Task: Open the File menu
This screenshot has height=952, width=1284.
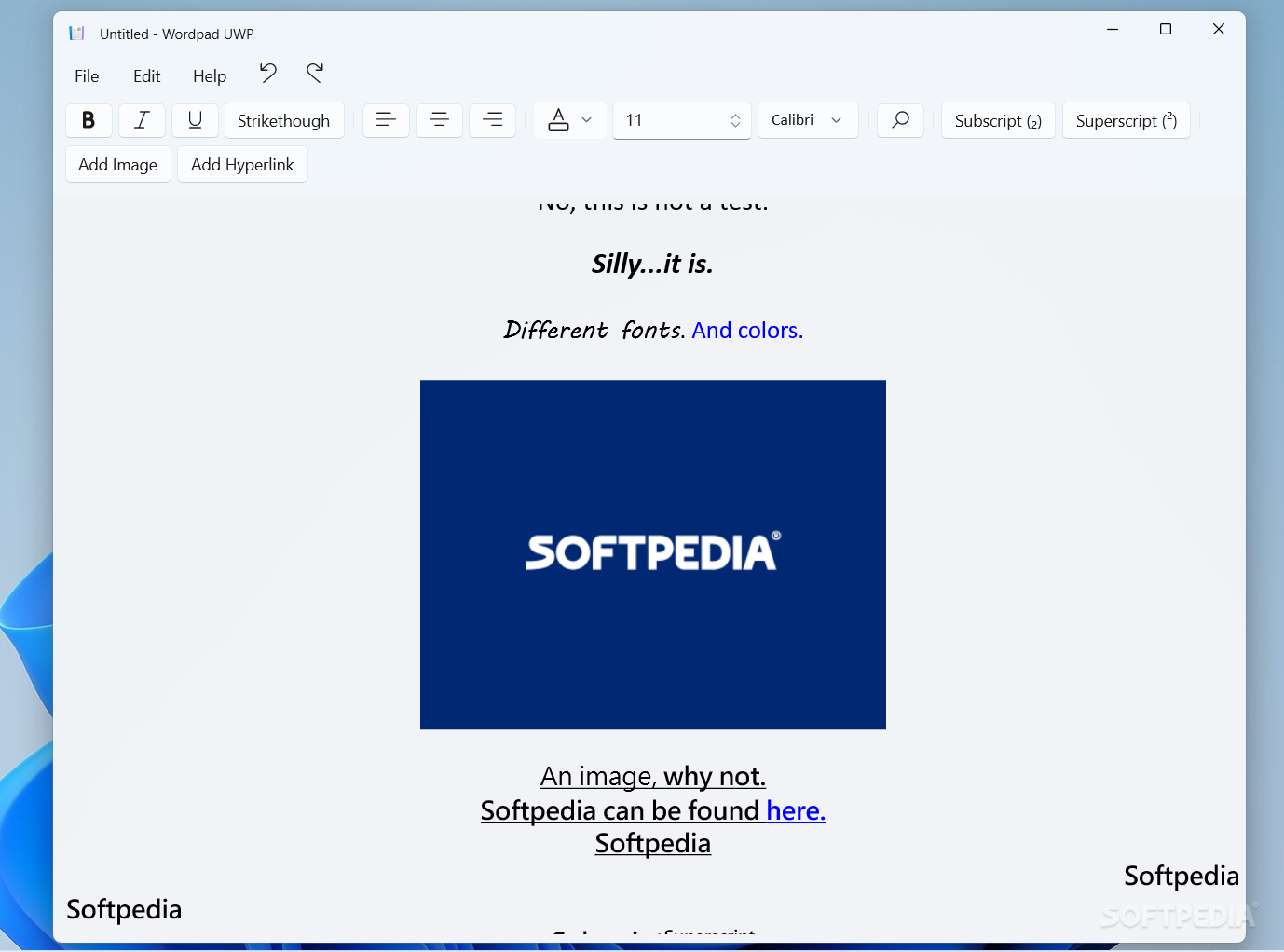Action: pos(87,76)
